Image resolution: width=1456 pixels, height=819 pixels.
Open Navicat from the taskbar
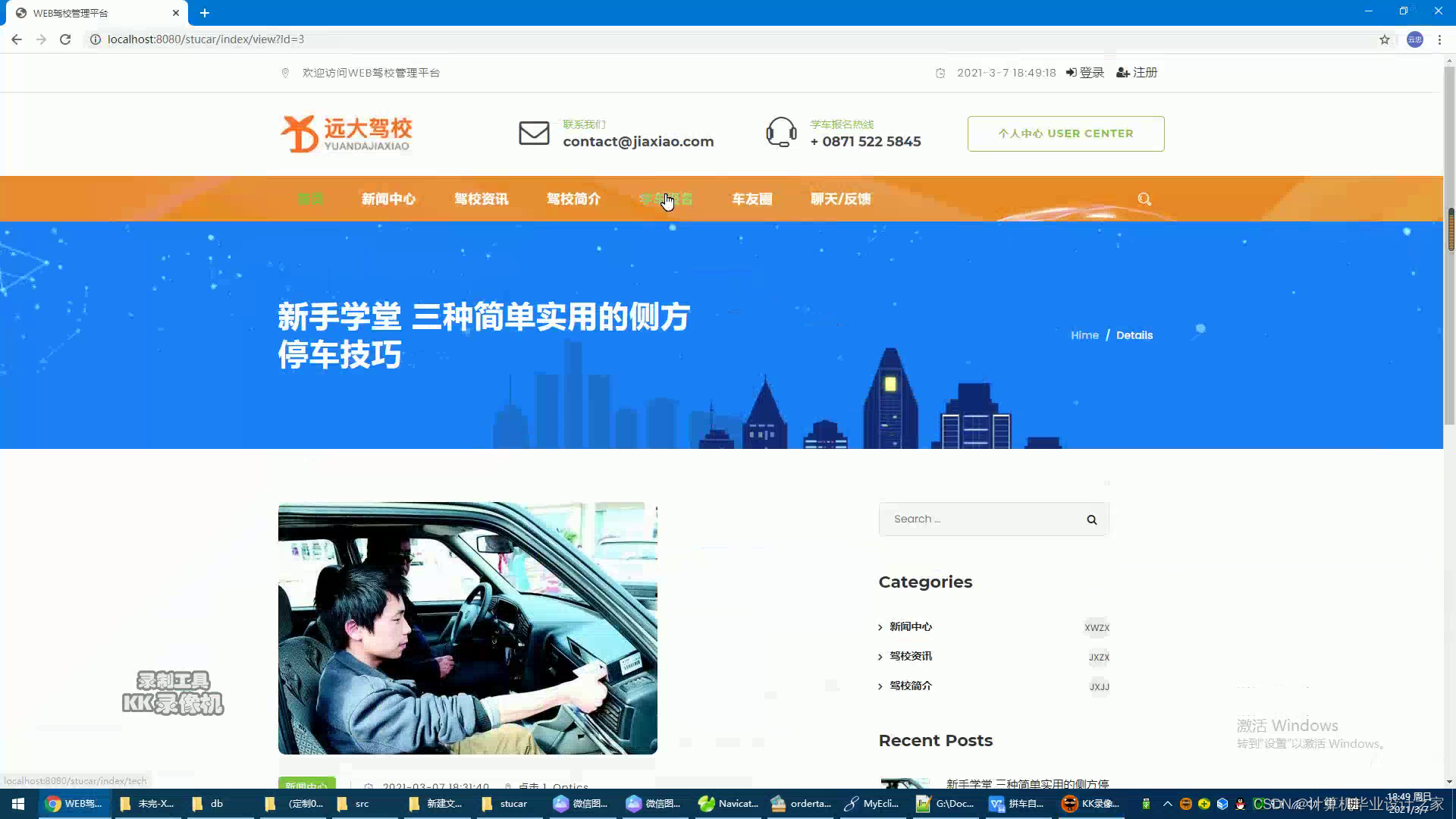click(728, 804)
